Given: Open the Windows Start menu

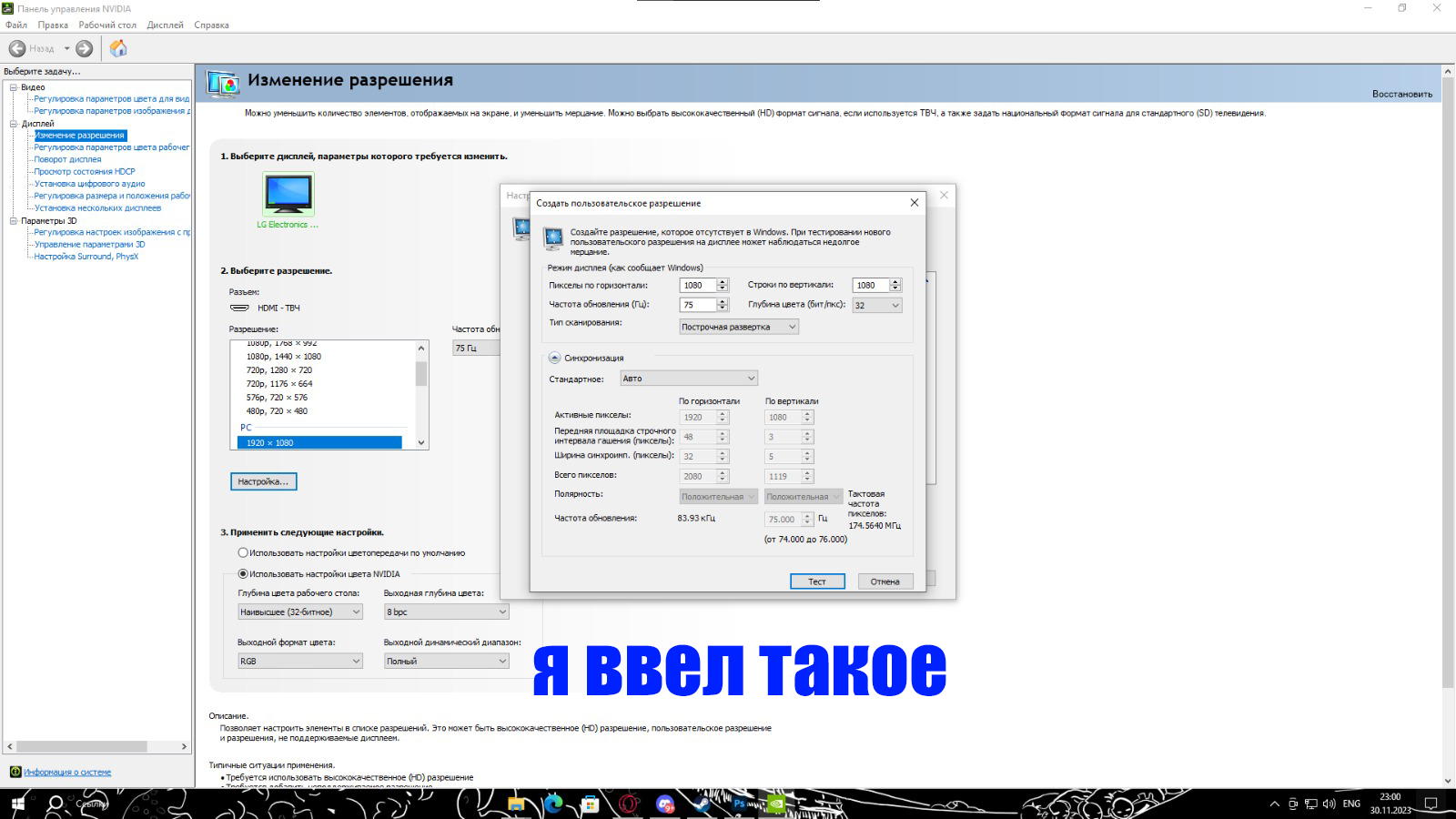Looking at the screenshot, I should (17, 804).
